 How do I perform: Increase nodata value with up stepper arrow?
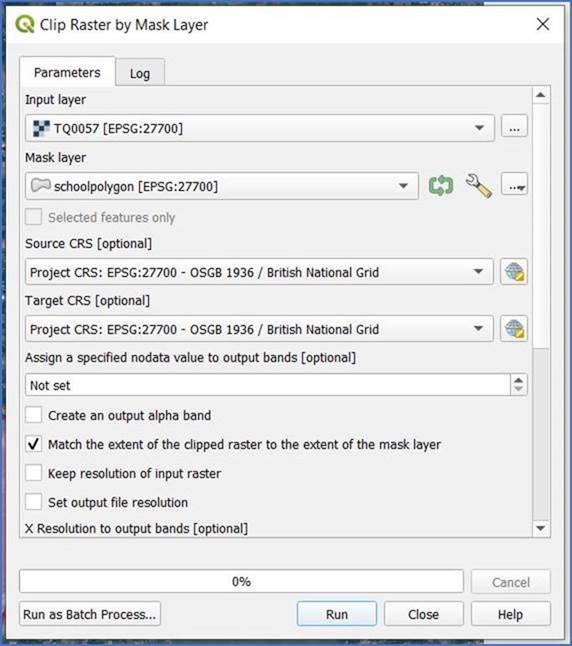tap(519, 379)
